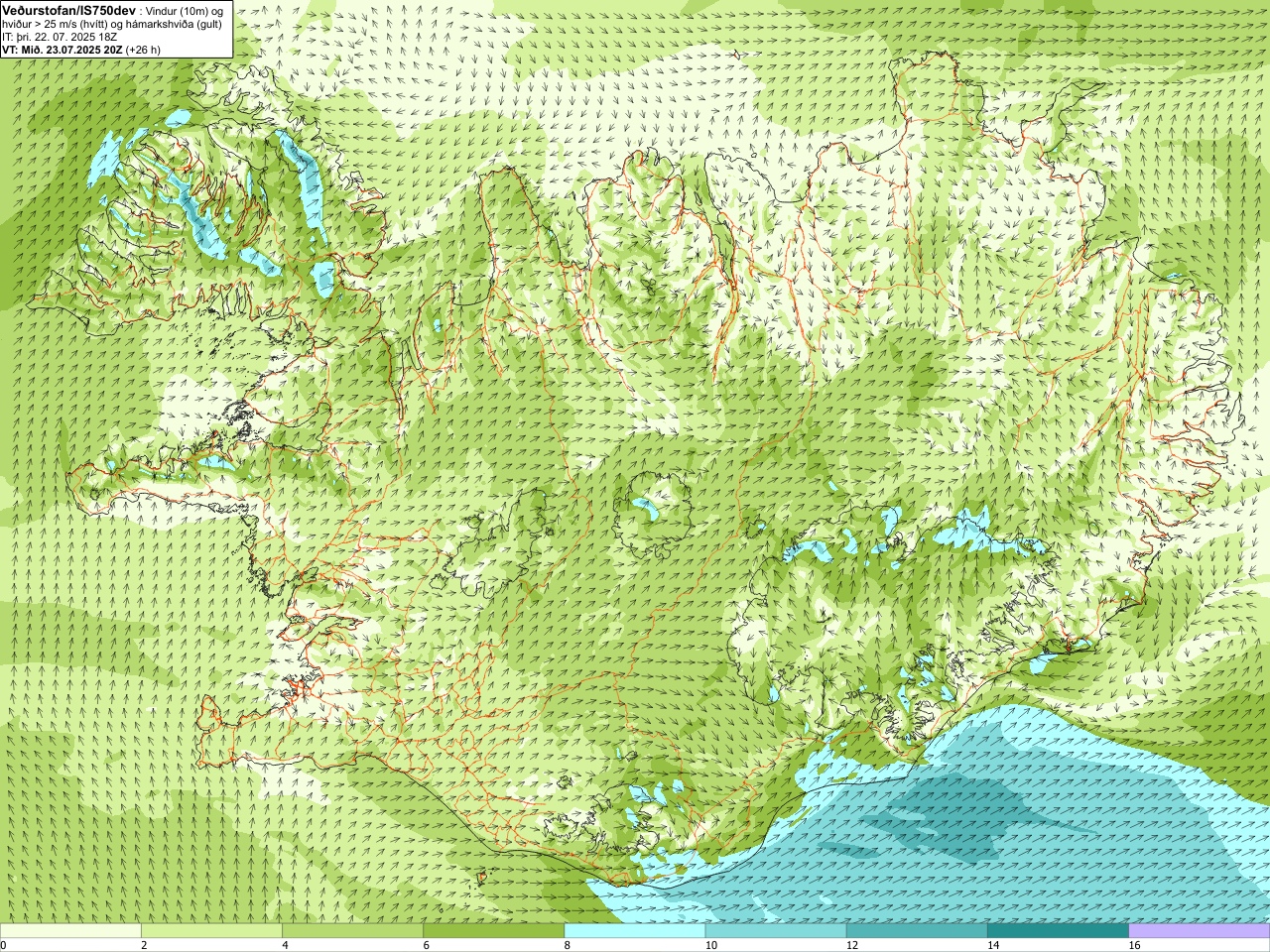The height and width of the screenshot is (952, 1270).
Task: Click the '14' label on the wind scale
Action: click(x=993, y=945)
